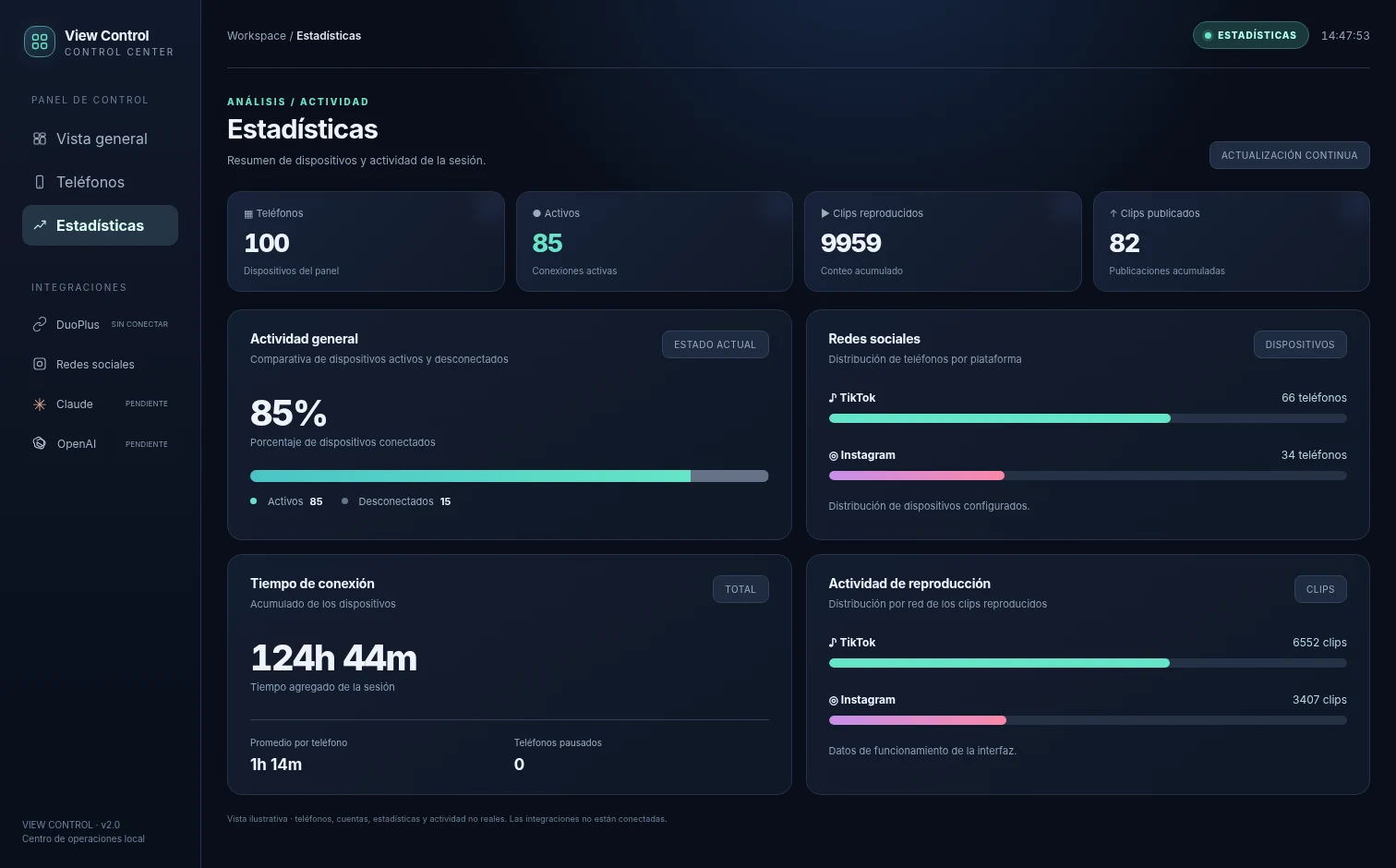Click the Instagram icon in Redes sociales card
This screenshot has height=868, width=1396.
(834, 456)
